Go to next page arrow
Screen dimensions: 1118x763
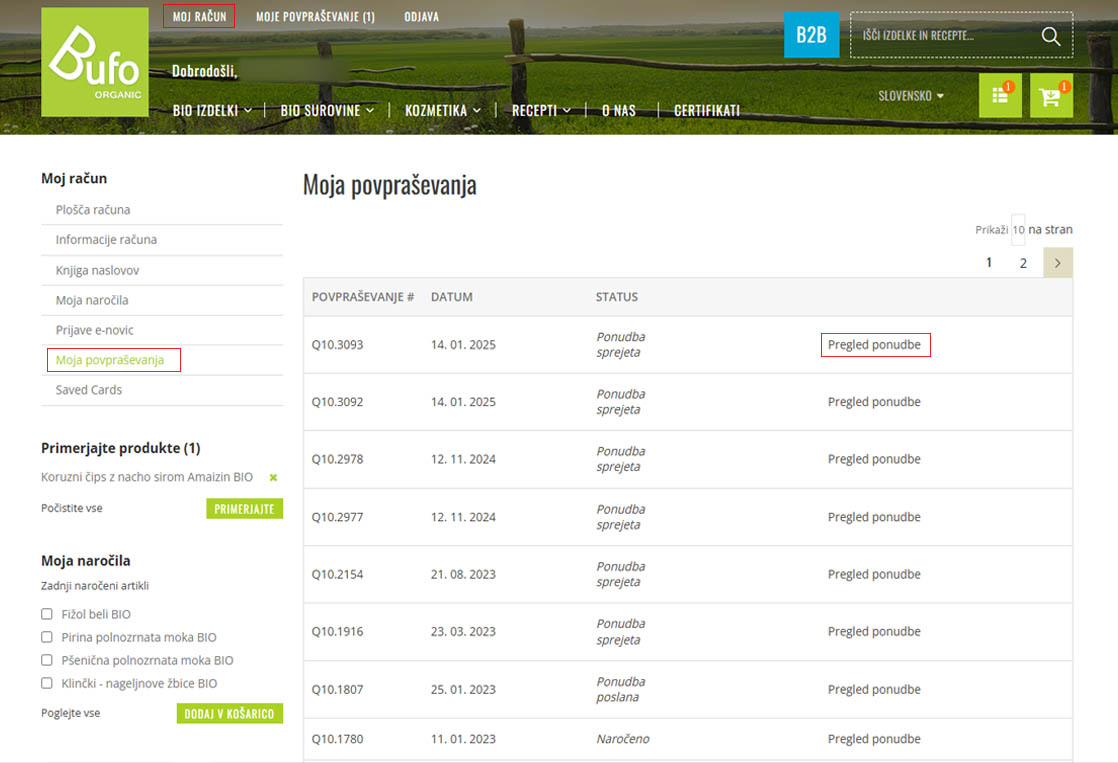pyautogui.click(x=1058, y=263)
